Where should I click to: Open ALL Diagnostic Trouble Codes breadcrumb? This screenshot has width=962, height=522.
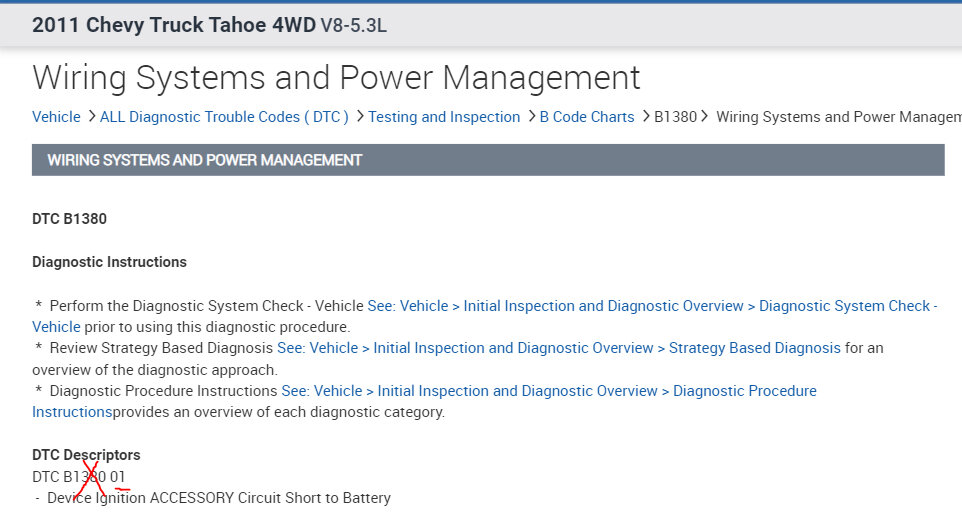(224, 117)
